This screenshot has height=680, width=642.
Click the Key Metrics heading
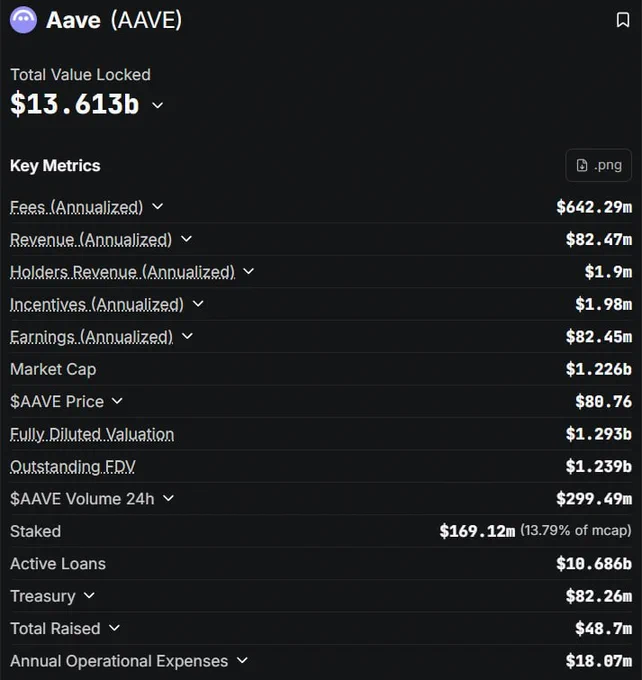(55, 166)
